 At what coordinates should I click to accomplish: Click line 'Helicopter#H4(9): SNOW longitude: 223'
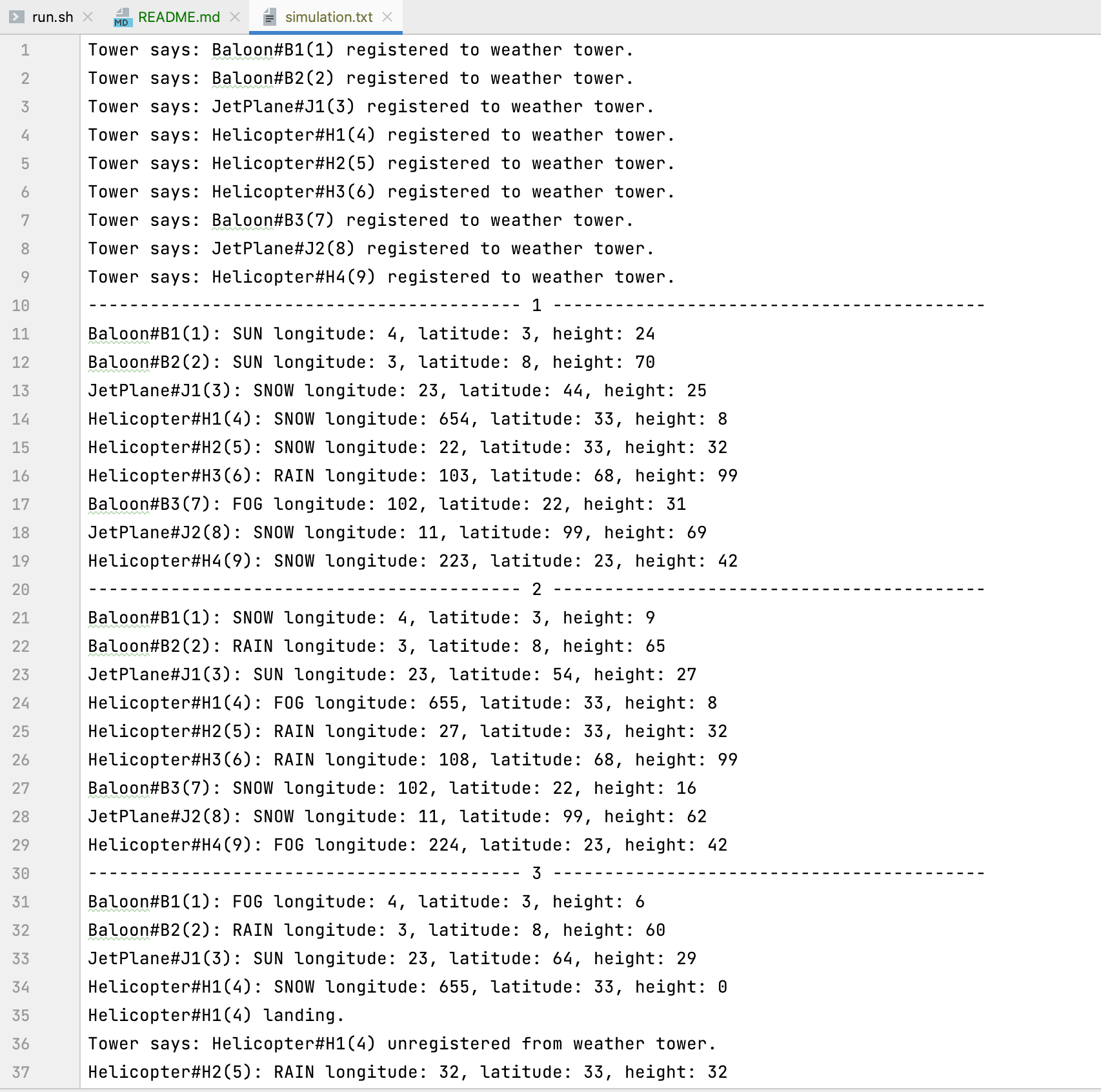coord(413,561)
